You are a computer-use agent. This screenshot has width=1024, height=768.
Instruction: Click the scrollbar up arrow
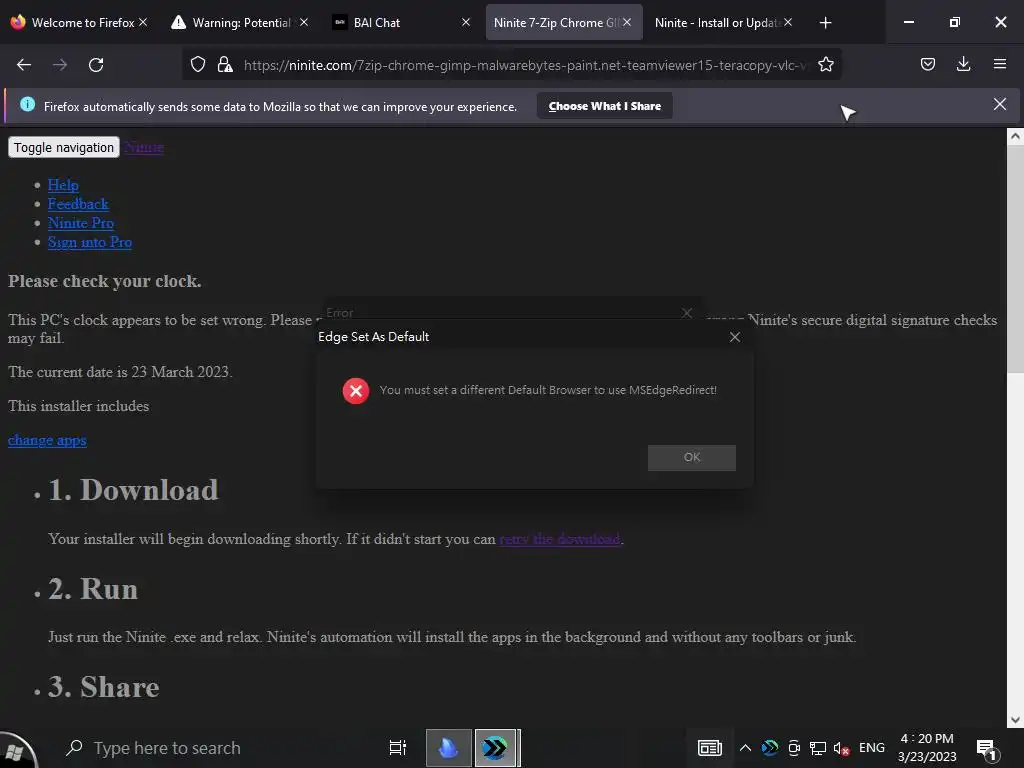click(1014, 136)
